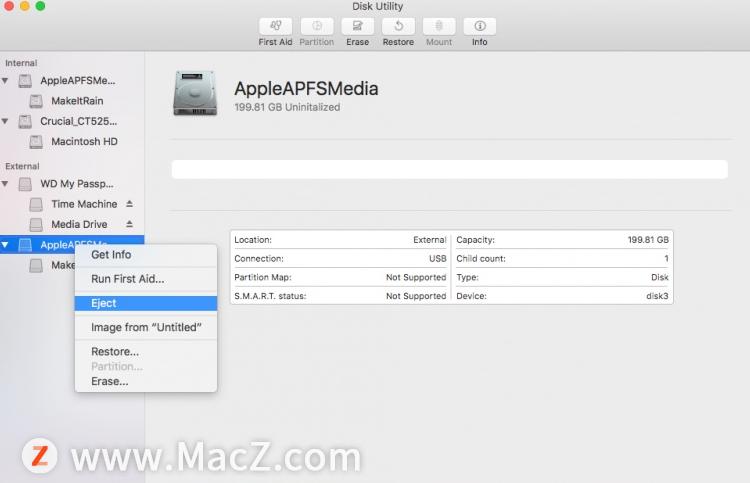Click the Device value disk3
The height and width of the screenshot is (483, 750).
pos(657,296)
